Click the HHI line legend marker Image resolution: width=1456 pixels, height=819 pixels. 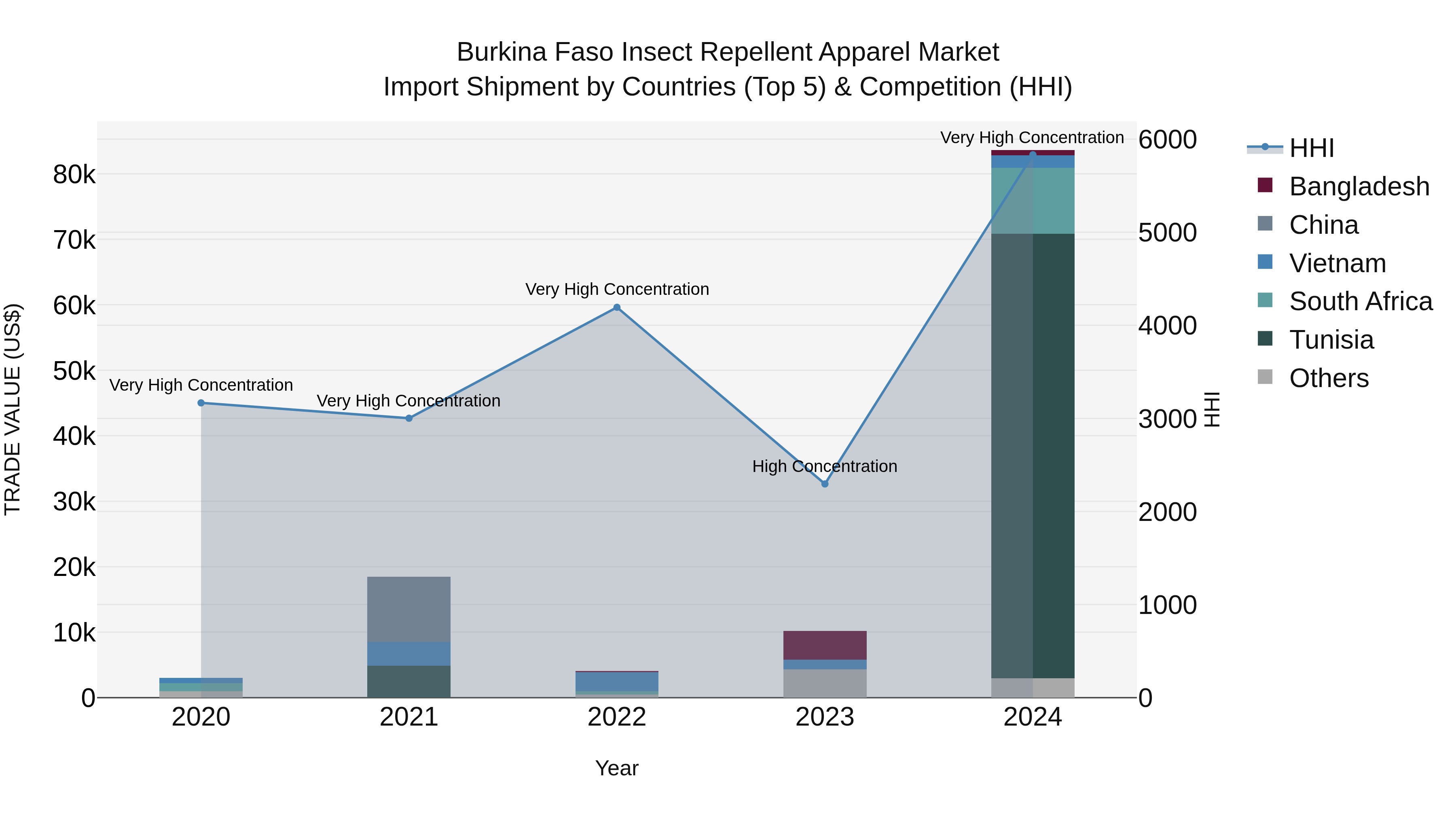click(x=1265, y=148)
